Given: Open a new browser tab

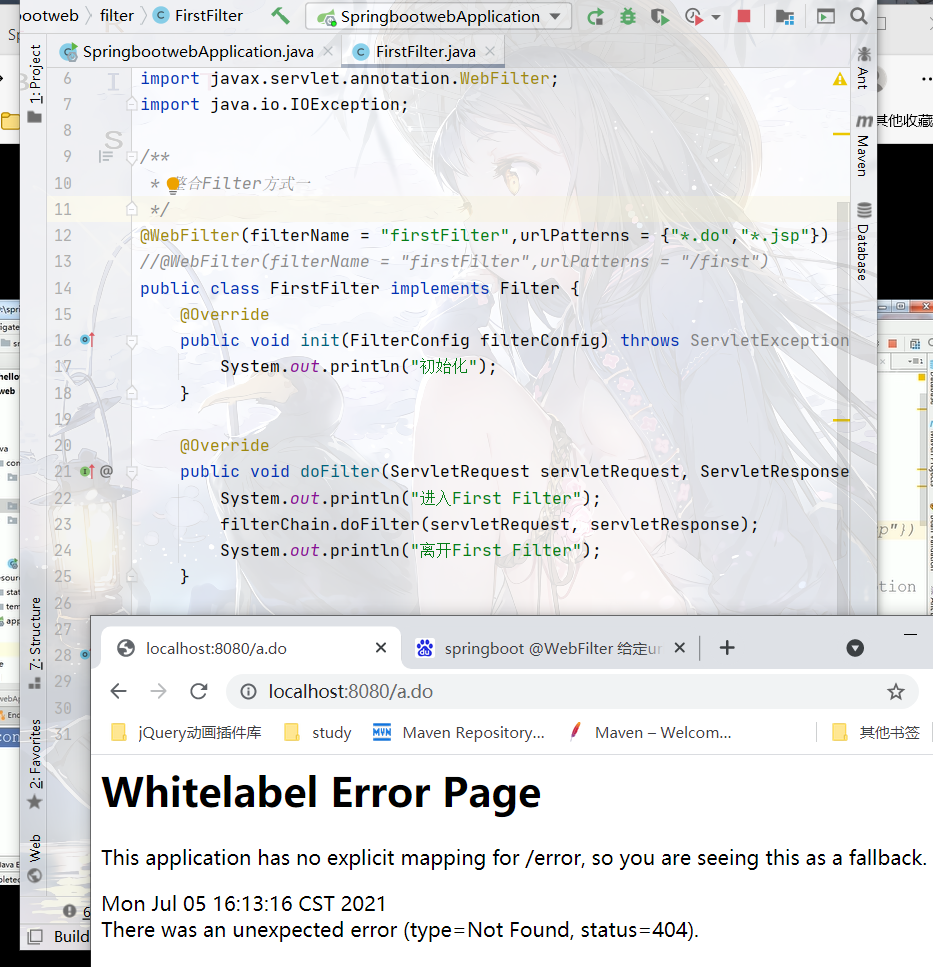Looking at the screenshot, I should coord(727,648).
